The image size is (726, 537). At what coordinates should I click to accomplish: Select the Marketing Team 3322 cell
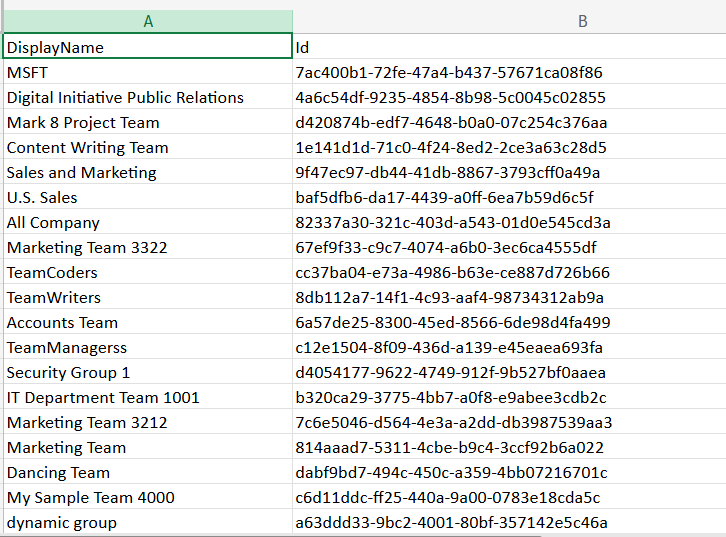148,247
